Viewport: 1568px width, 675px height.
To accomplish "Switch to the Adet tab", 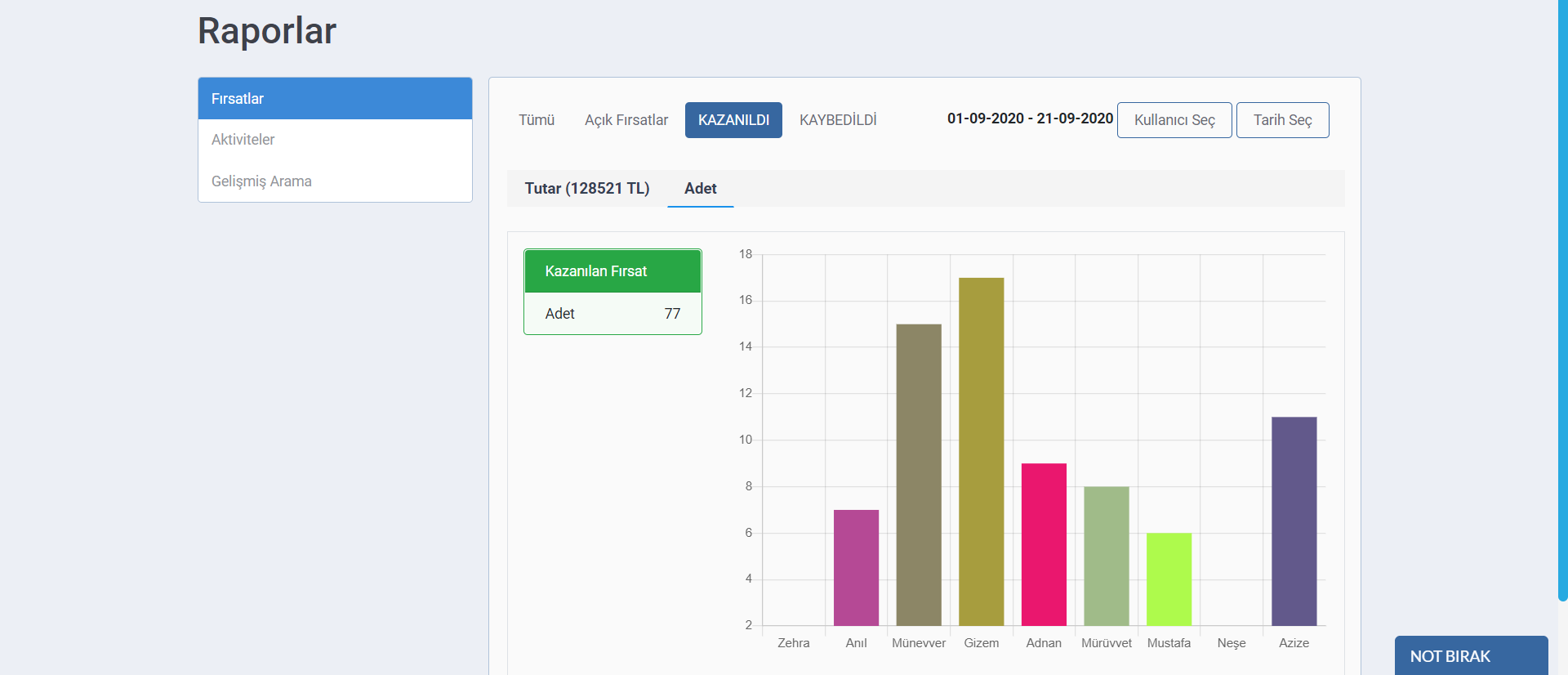I will 701,189.
